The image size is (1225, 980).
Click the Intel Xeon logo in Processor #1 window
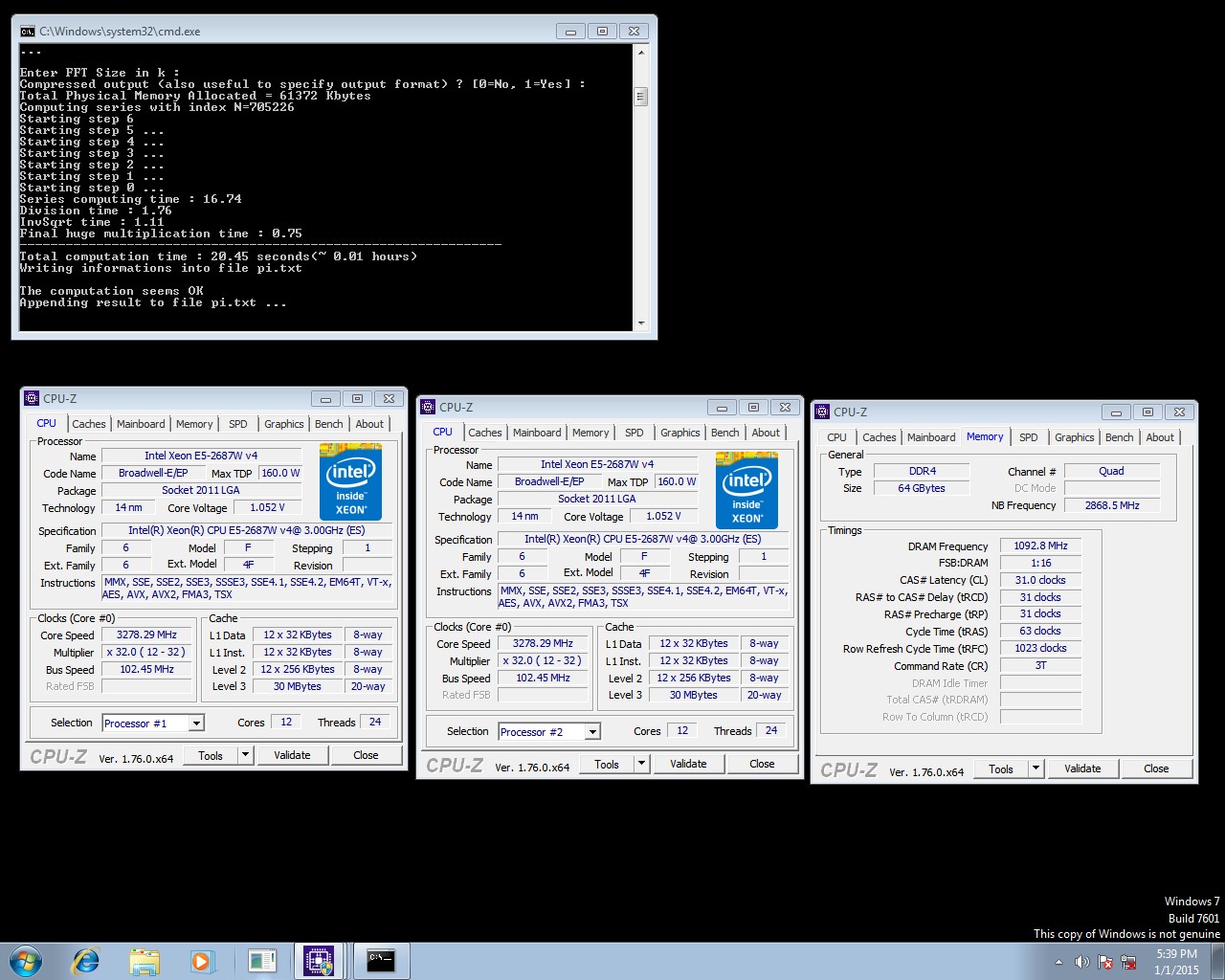point(350,481)
